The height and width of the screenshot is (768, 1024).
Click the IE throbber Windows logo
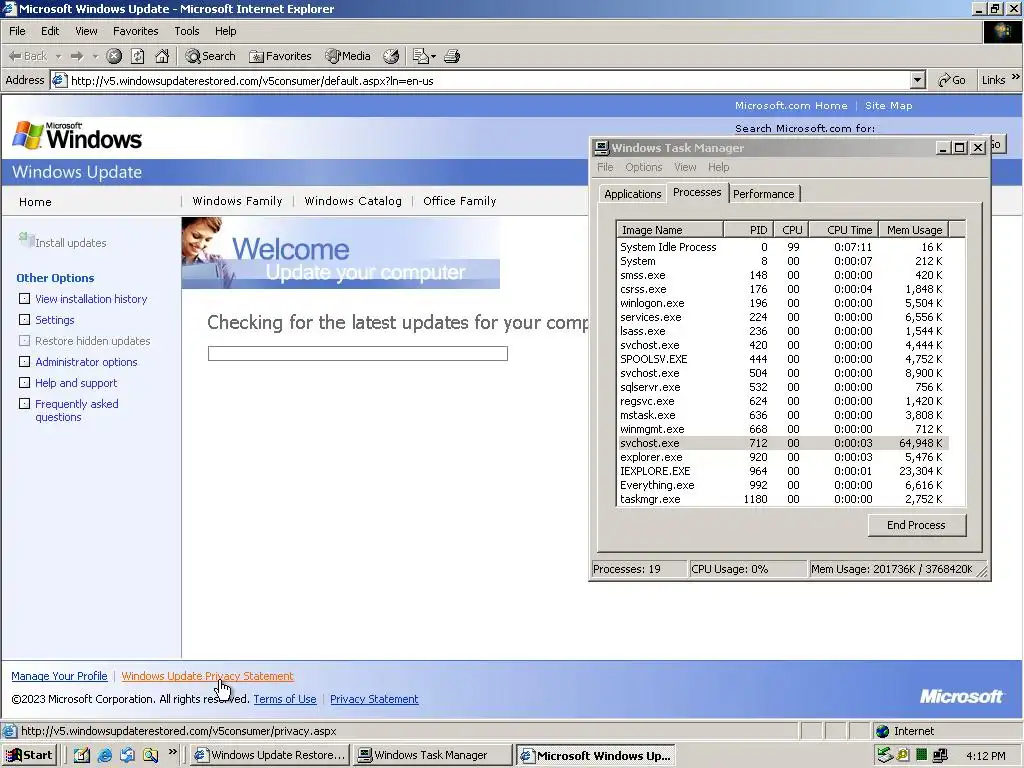tap(1002, 32)
